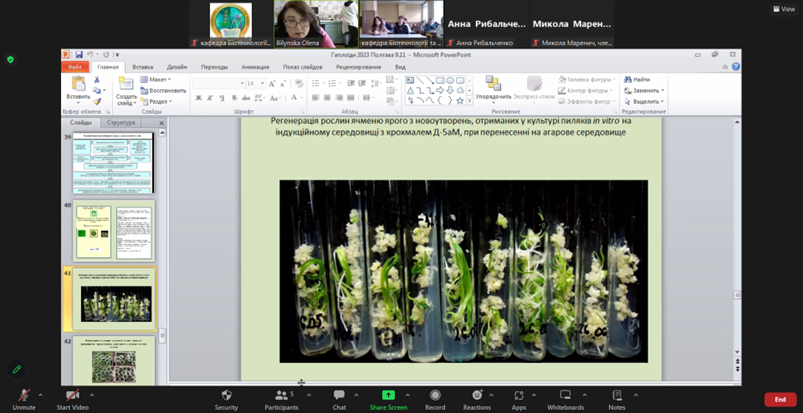This screenshot has width=803, height=413.
Task: Select the oval shape in the shapes gallery
Action: (450, 80)
